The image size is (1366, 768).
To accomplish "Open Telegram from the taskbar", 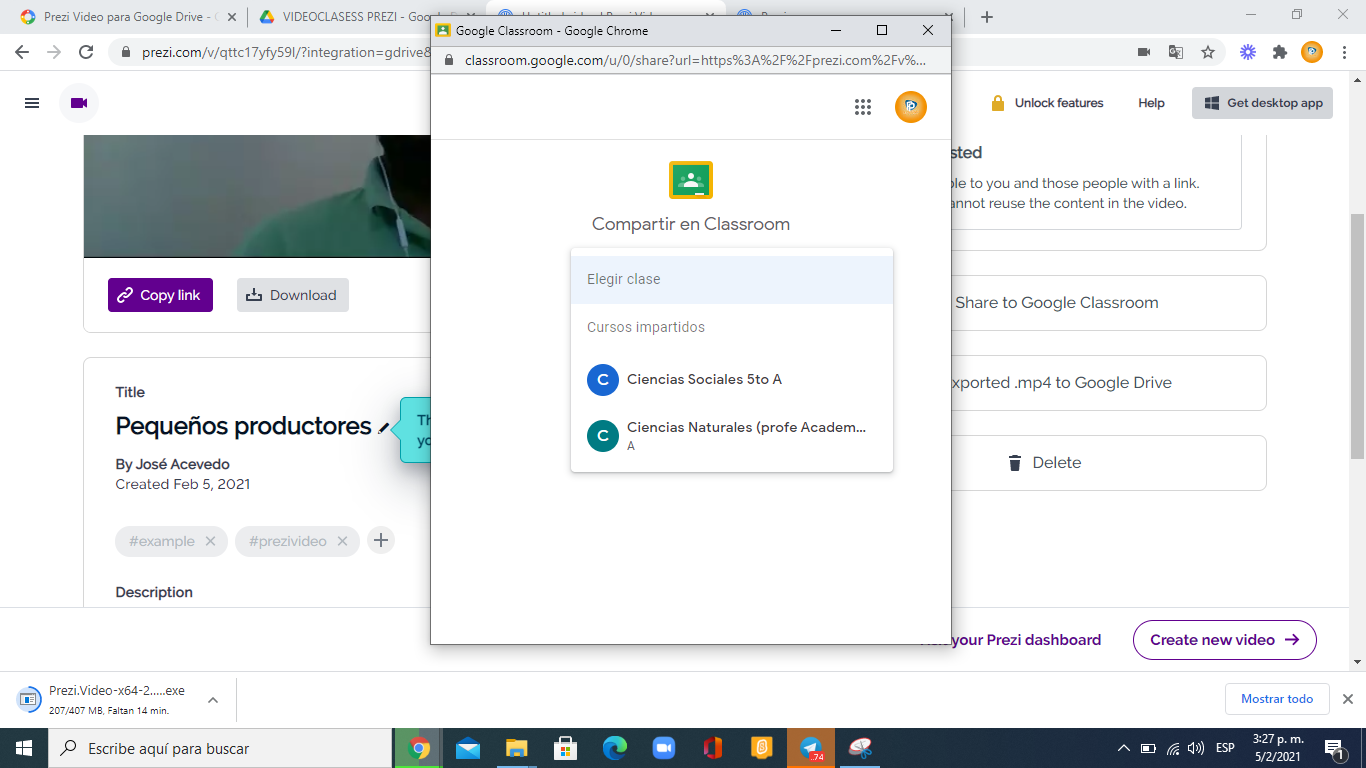I will coord(811,748).
